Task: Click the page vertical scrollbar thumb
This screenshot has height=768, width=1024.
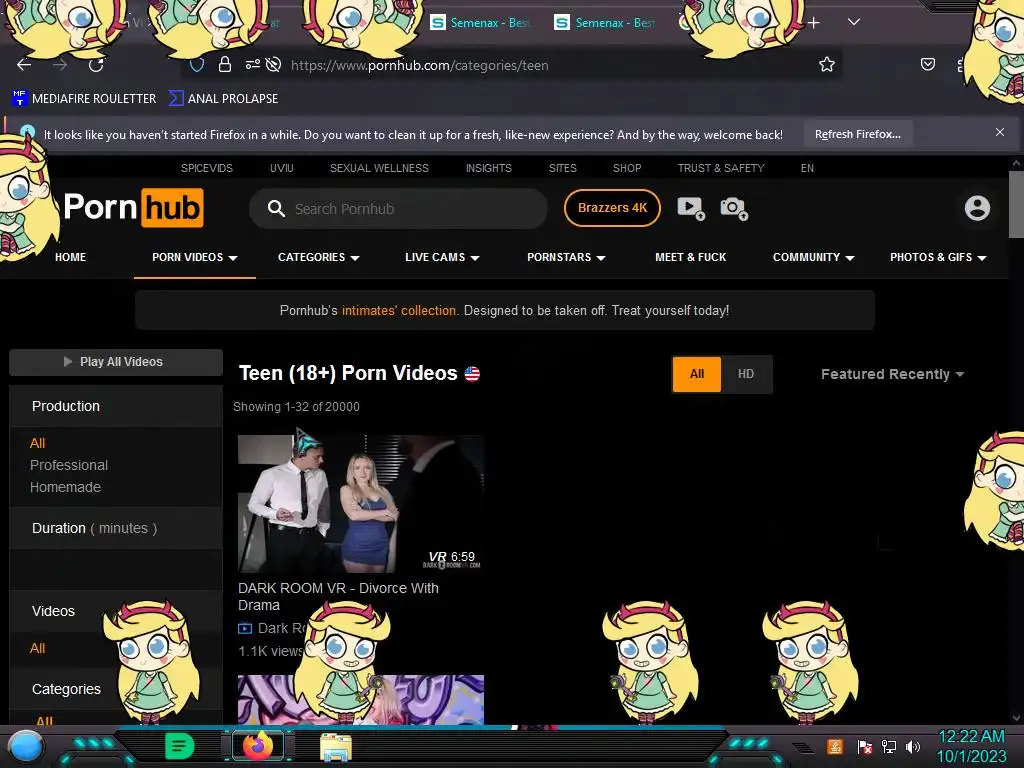Action: point(1016,204)
